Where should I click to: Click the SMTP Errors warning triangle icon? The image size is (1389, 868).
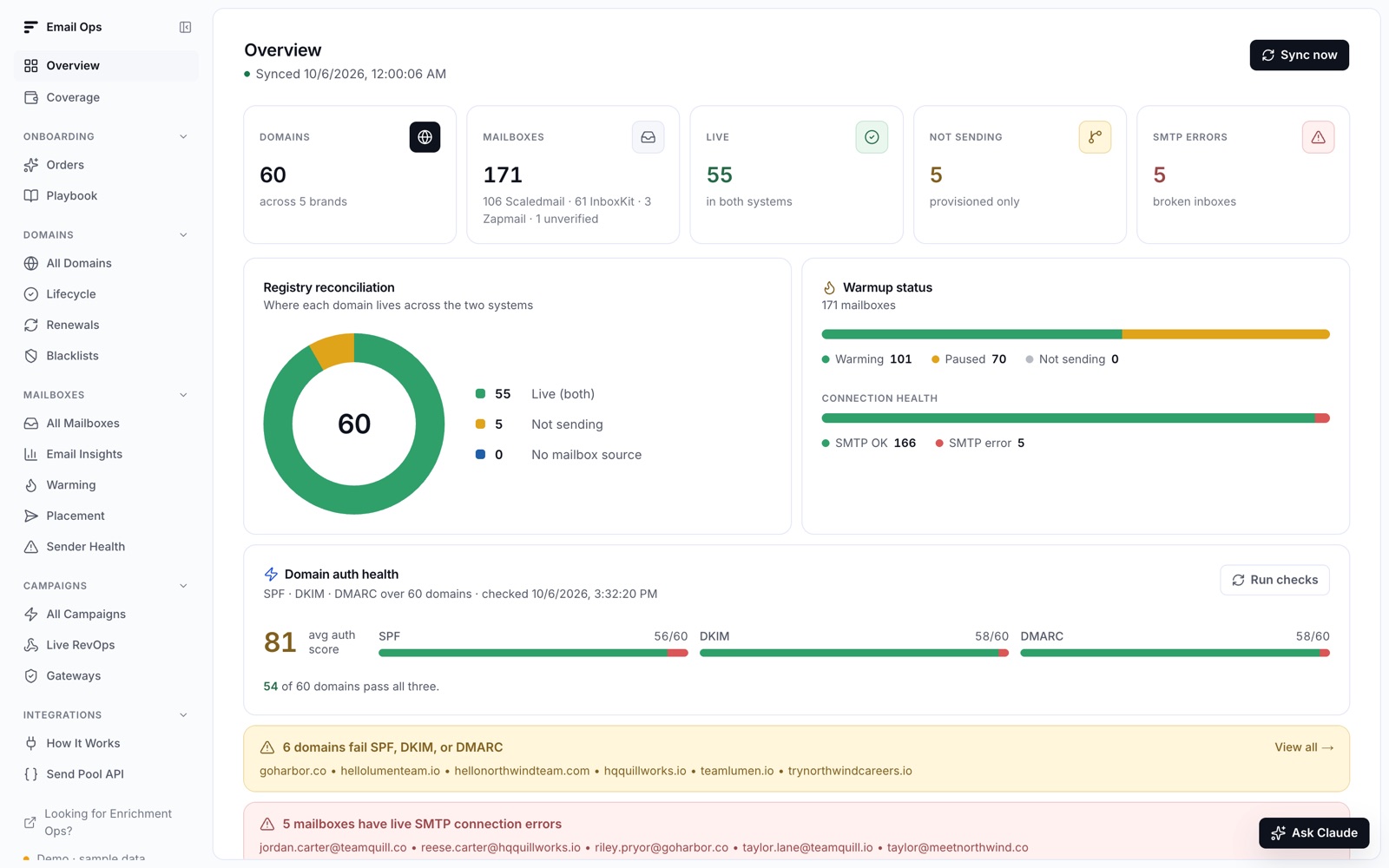1318,137
